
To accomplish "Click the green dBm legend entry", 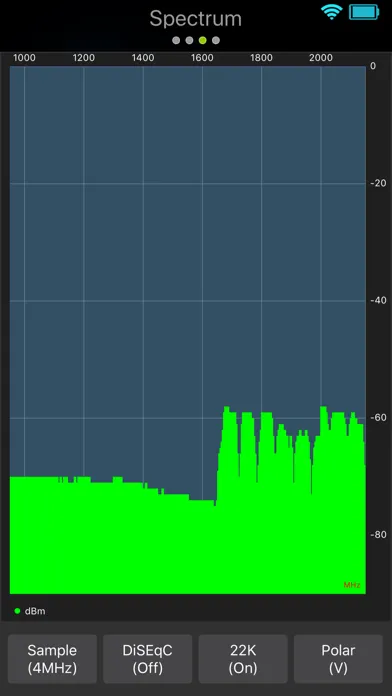I will [30, 611].
